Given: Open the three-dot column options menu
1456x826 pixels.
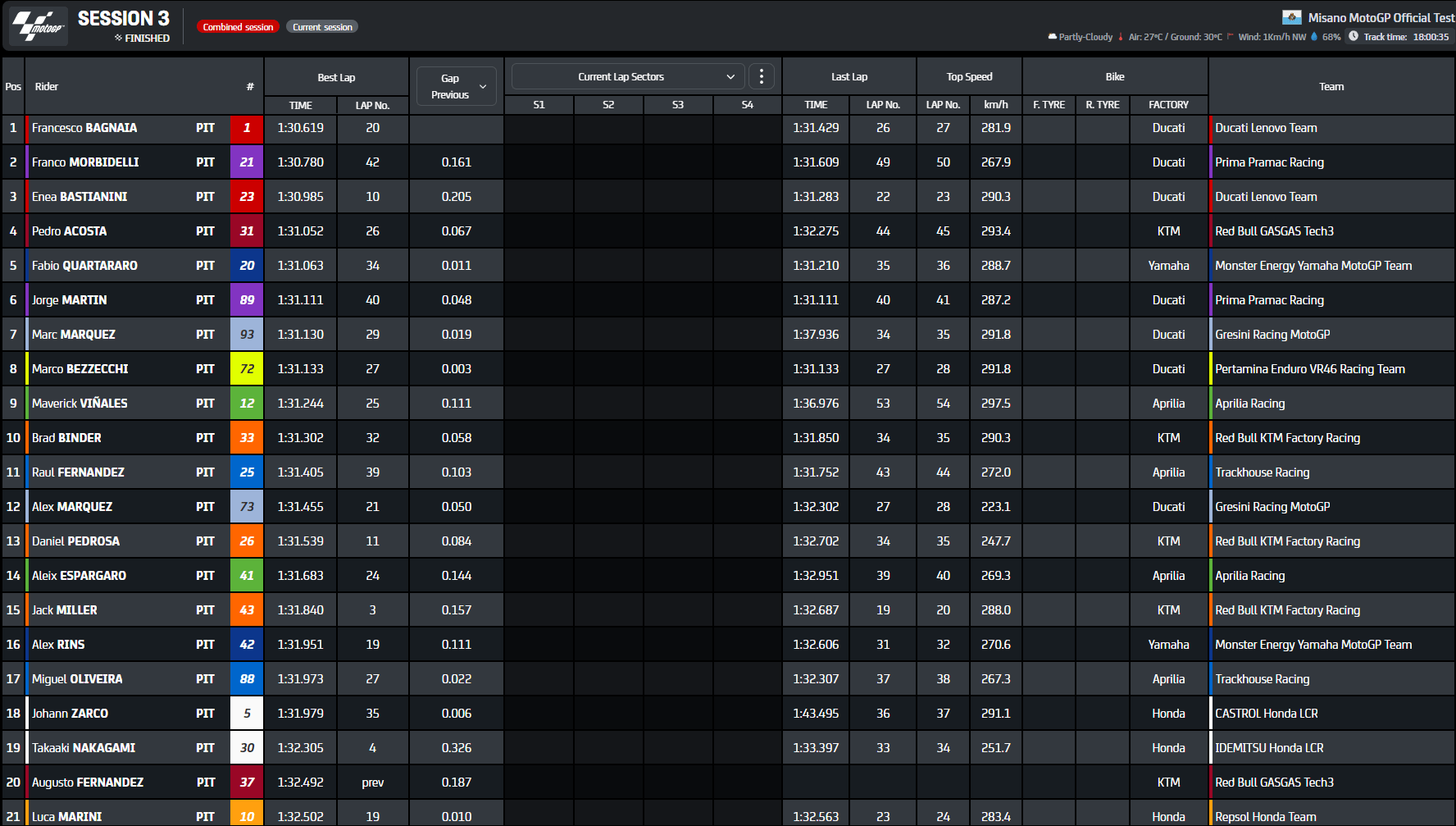Looking at the screenshot, I should 762,76.
